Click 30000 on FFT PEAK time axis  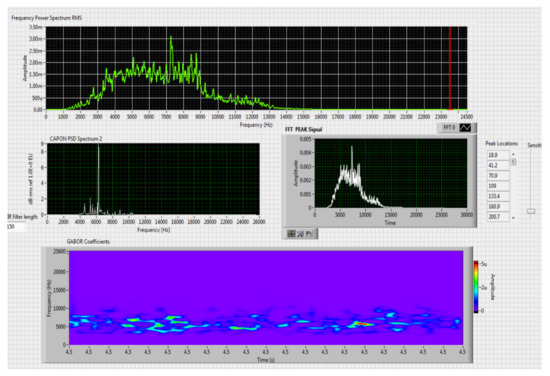[x=467, y=215]
